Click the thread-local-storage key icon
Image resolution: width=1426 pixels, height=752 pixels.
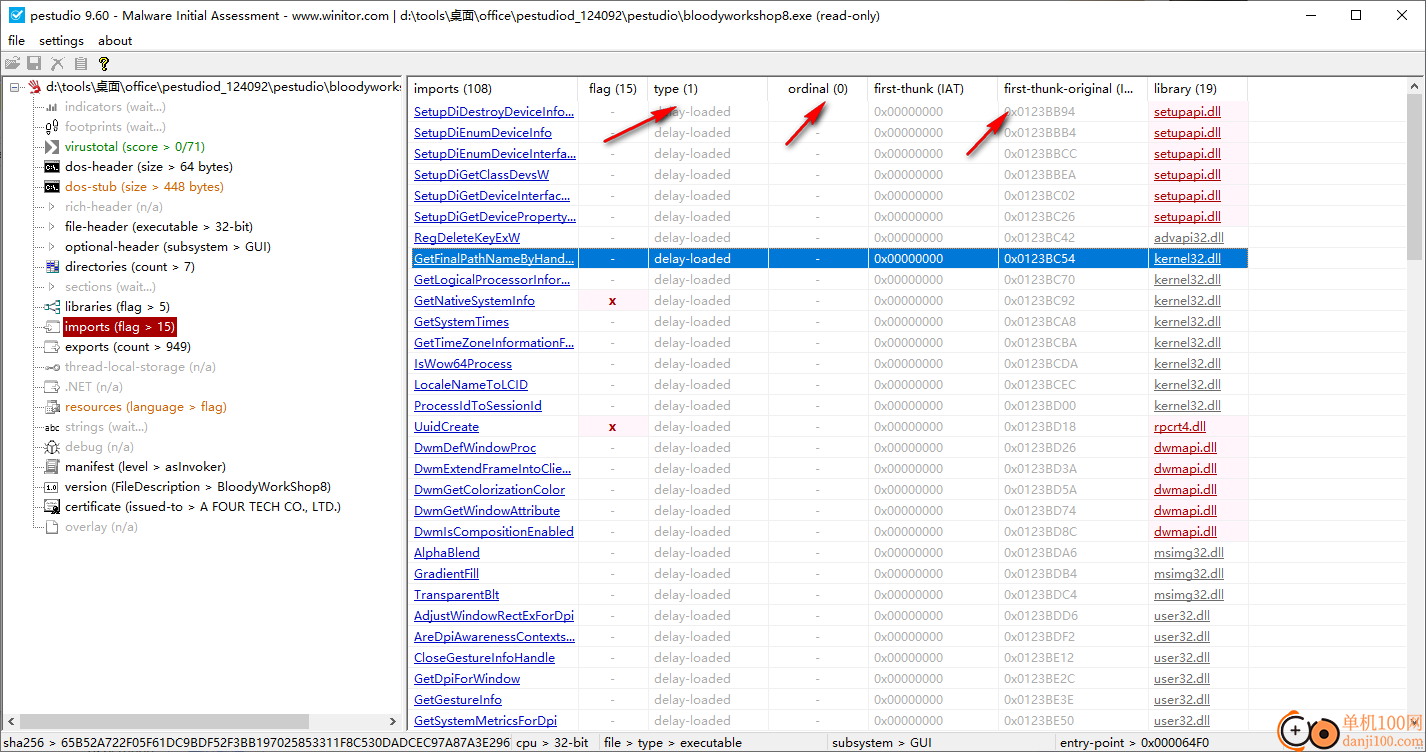(x=52, y=367)
